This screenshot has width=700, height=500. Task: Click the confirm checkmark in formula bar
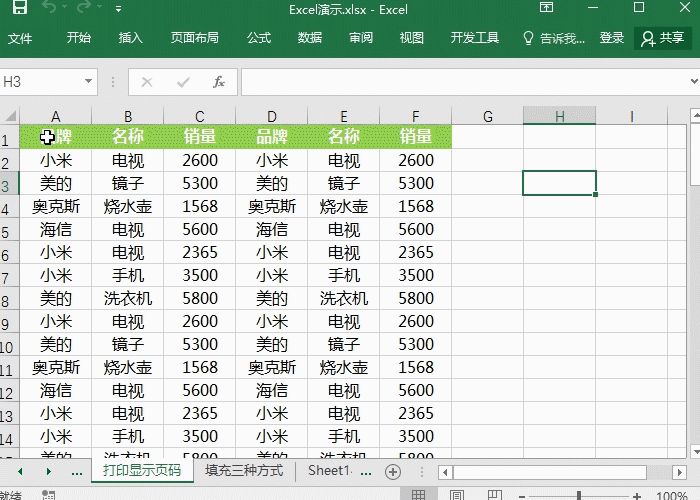tap(183, 82)
